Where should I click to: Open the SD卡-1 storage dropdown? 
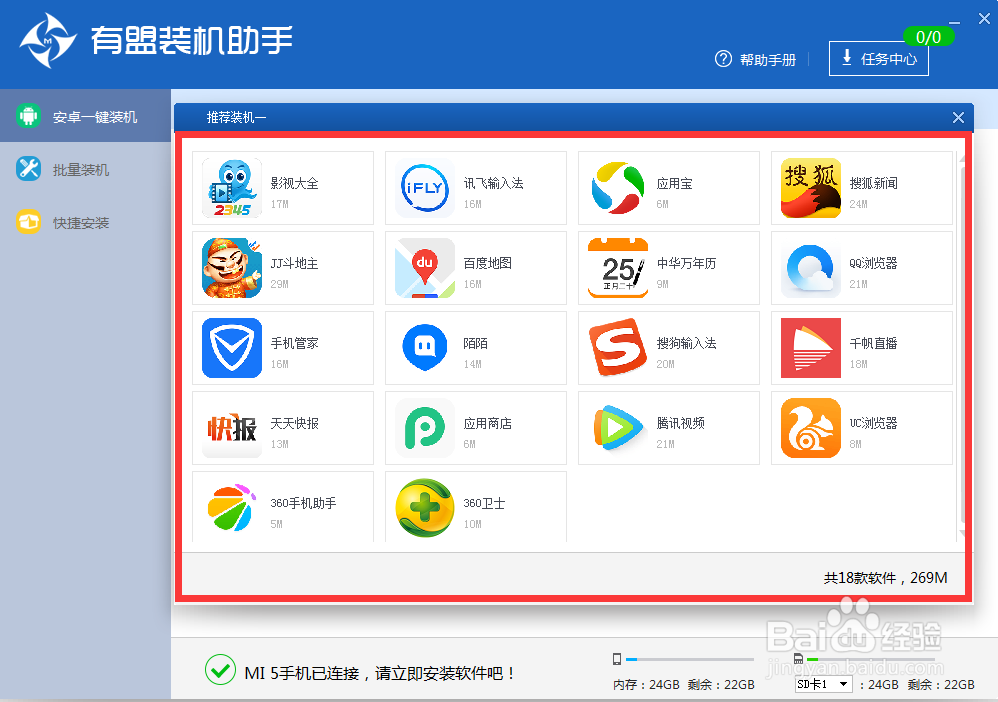[x=823, y=683]
